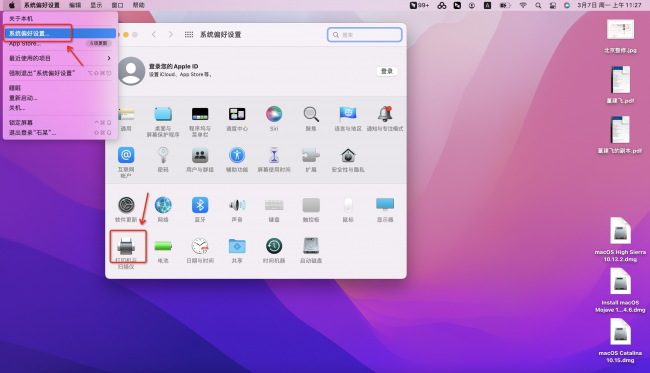
Task: Open the 帮助 menu bar item
Action: click(x=138, y=5)
